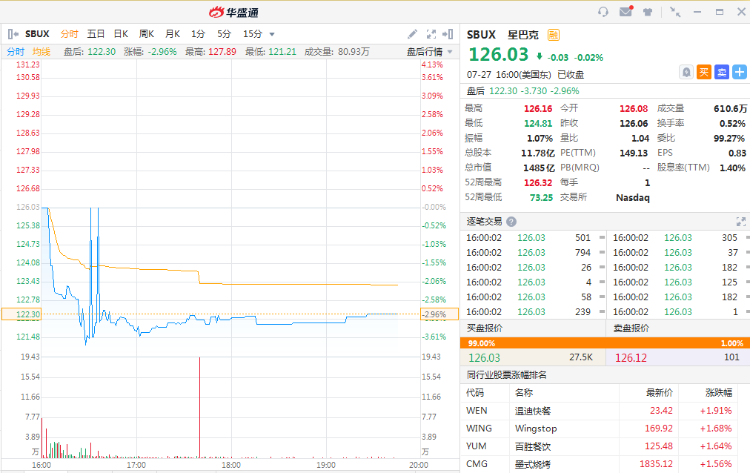The height and width of the screenshot is (473, 750).
Task: Click the 最高 value 126.16
Action: [538, 109]
